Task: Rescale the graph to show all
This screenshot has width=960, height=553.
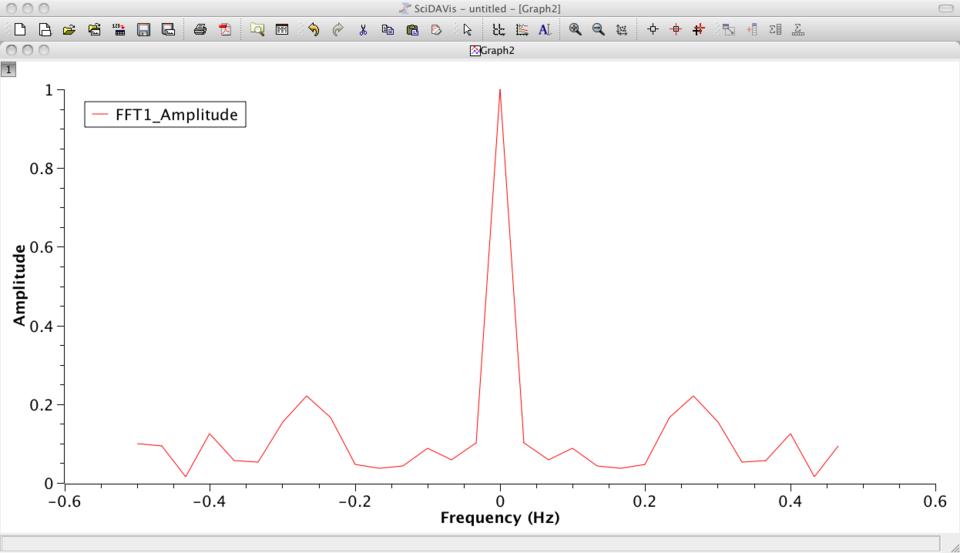Action: pos(621,30)
